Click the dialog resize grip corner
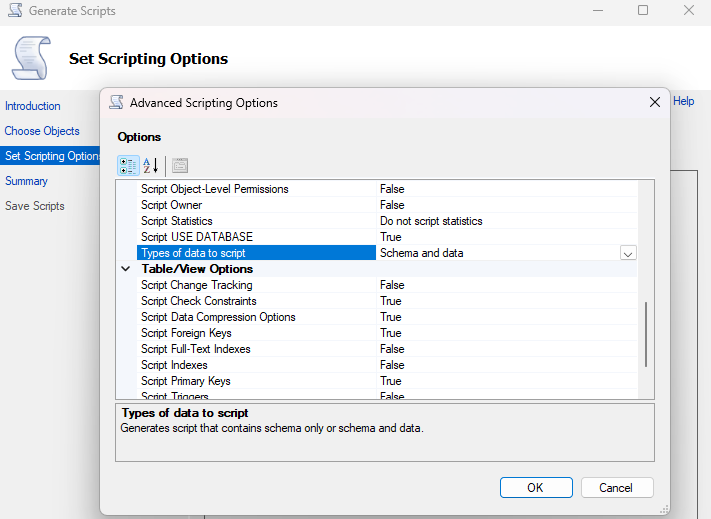The image size is (711, 519). coord(665,509)
